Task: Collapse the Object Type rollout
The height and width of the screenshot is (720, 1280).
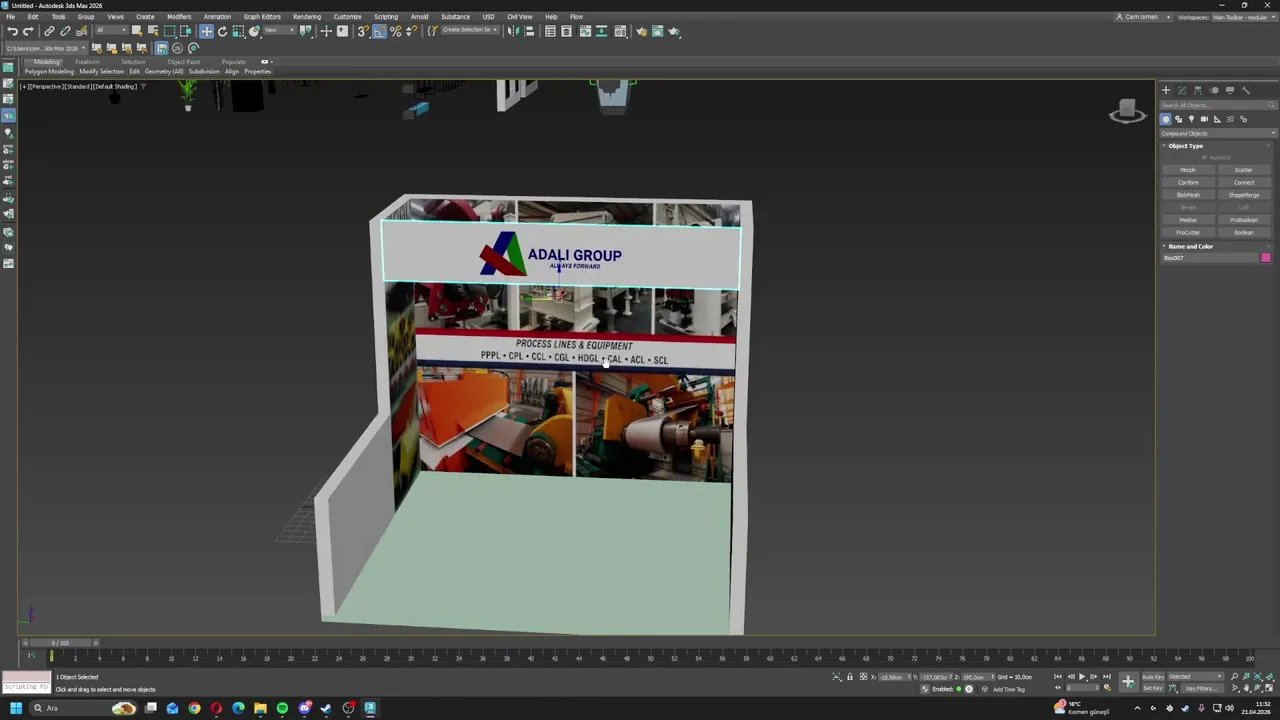Action: (1186, 146)
